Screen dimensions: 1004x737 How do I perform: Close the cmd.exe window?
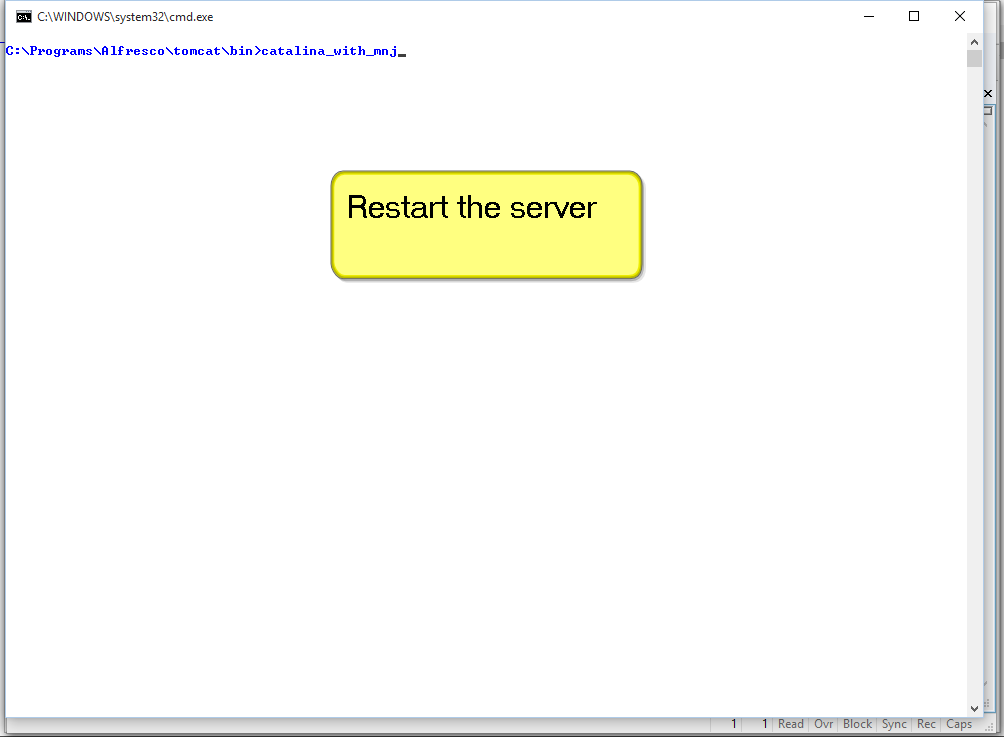click(x=960, y=16)
